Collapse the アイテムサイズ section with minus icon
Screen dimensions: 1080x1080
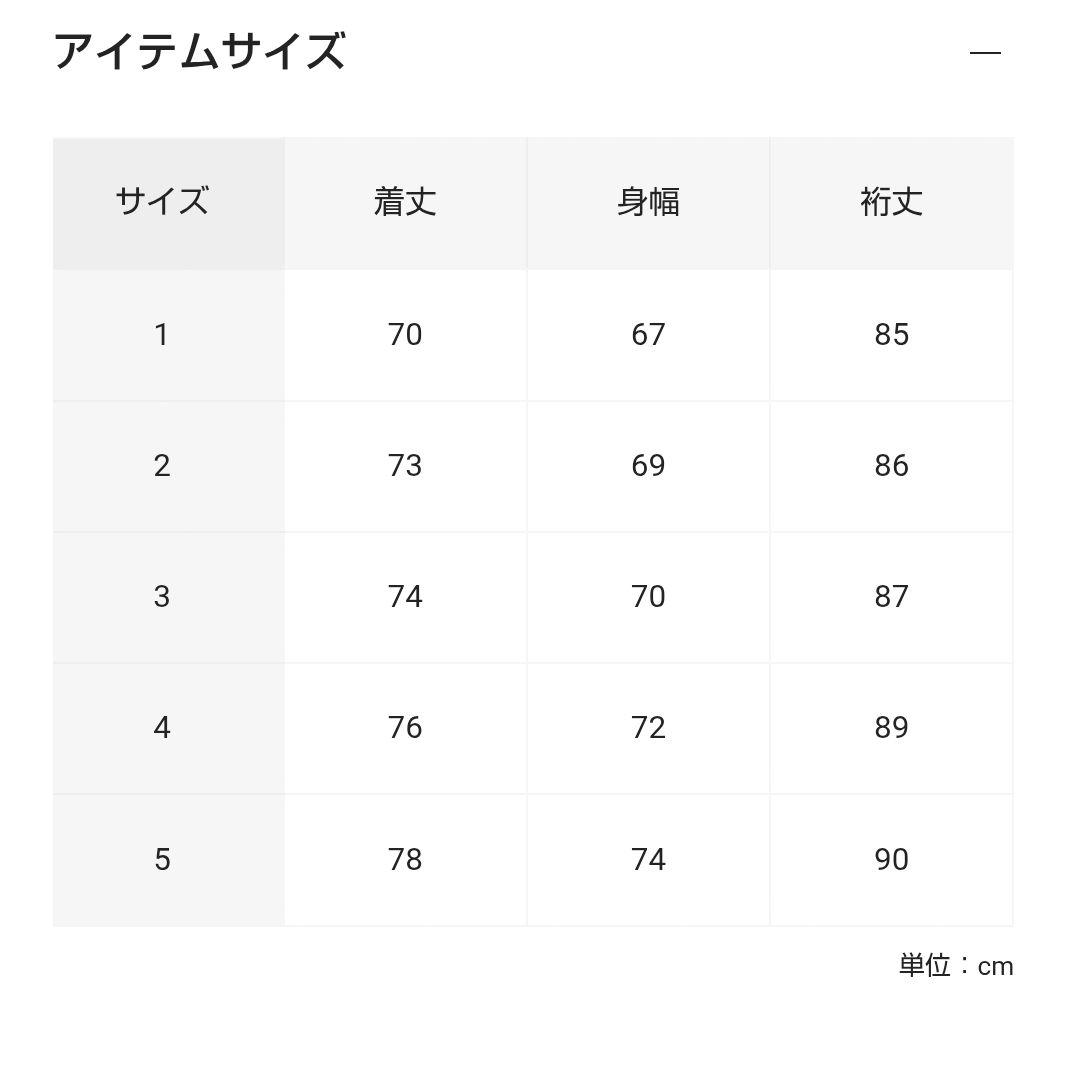(x=985, y=53)
